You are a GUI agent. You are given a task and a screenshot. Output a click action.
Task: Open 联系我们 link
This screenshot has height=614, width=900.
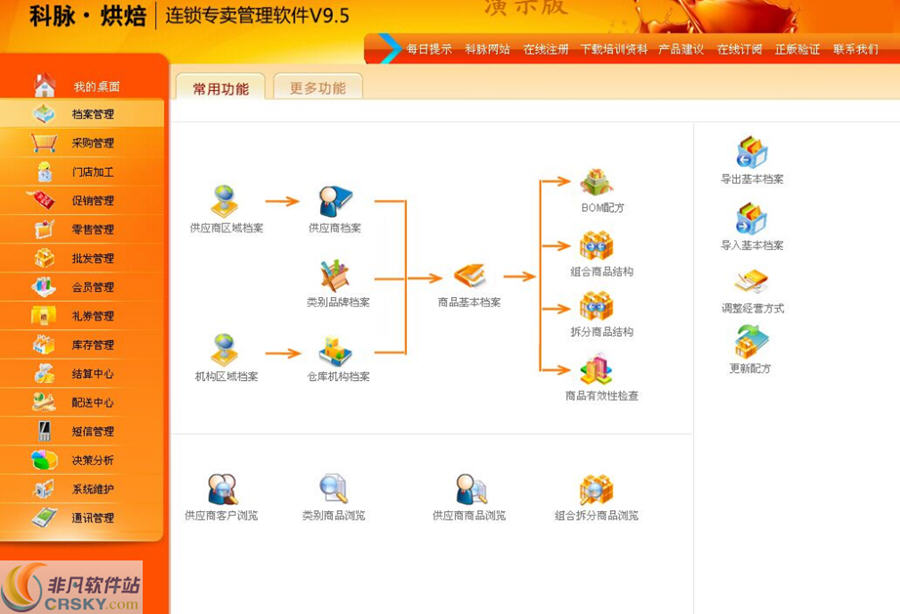(856, 49)
